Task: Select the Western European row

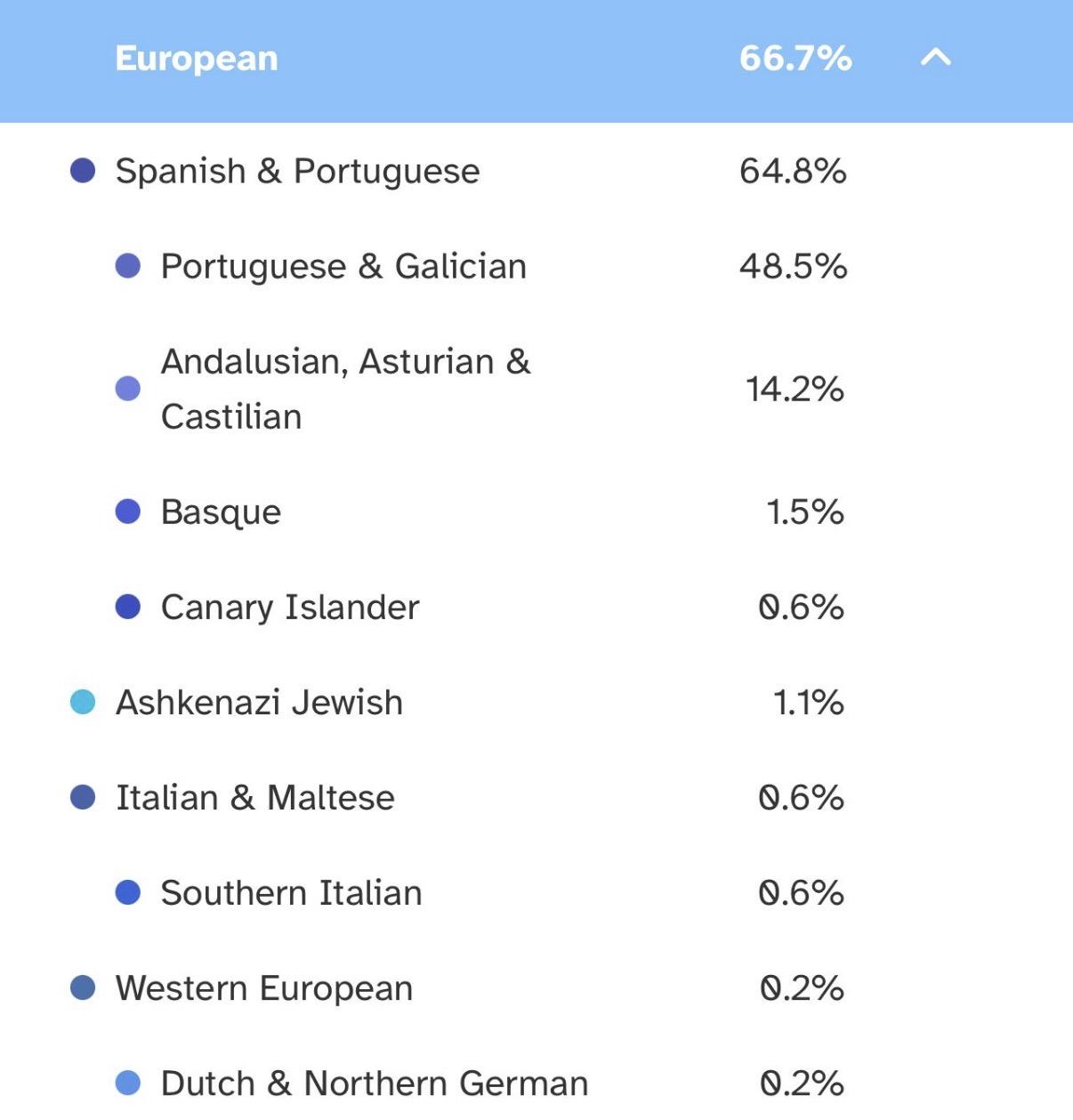Action: tap(264, 987)
